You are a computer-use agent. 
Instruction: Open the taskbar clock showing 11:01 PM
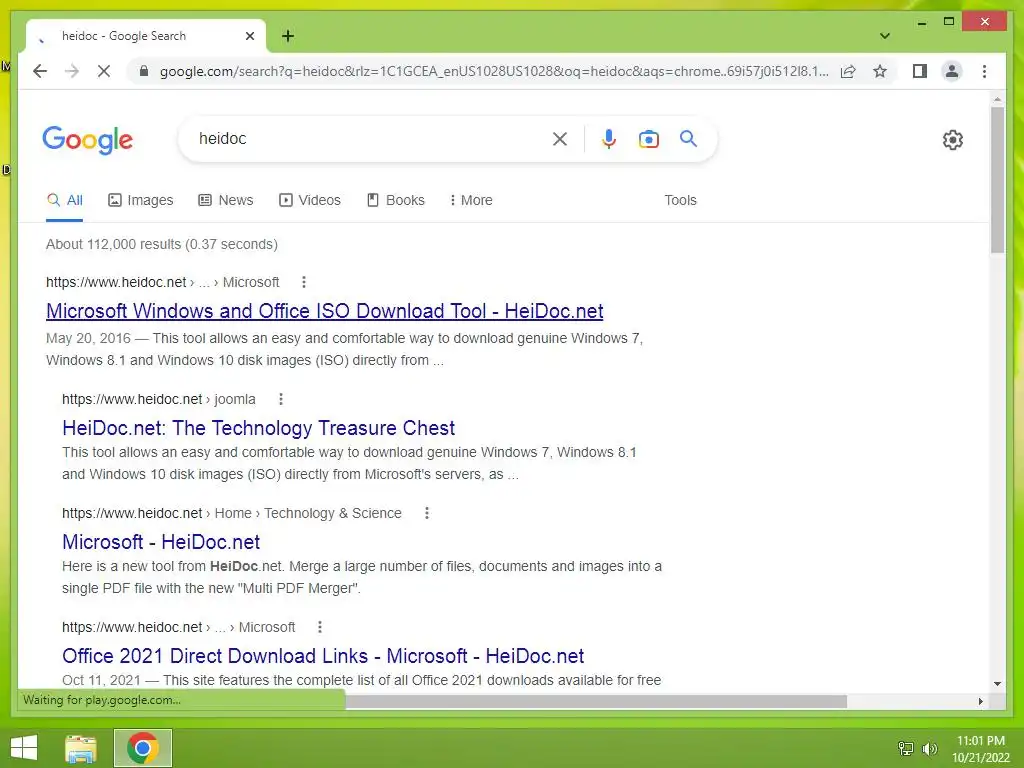pos(980,749)
